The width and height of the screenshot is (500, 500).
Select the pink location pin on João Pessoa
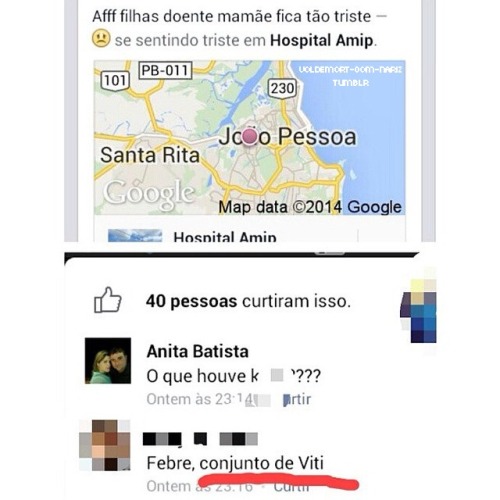coord(250,136)
